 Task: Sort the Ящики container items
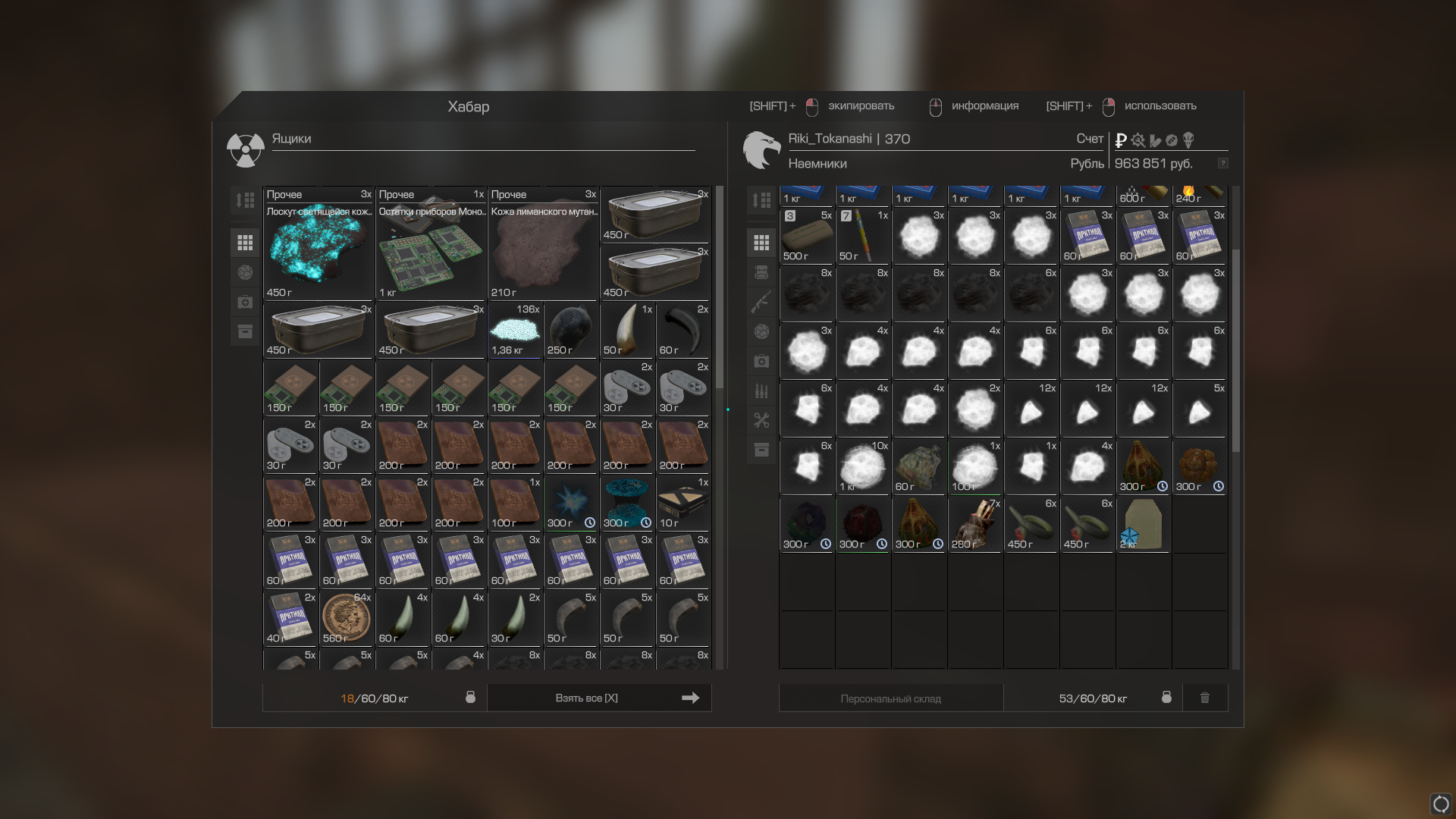pyautogui.click(x=245, y=200)
